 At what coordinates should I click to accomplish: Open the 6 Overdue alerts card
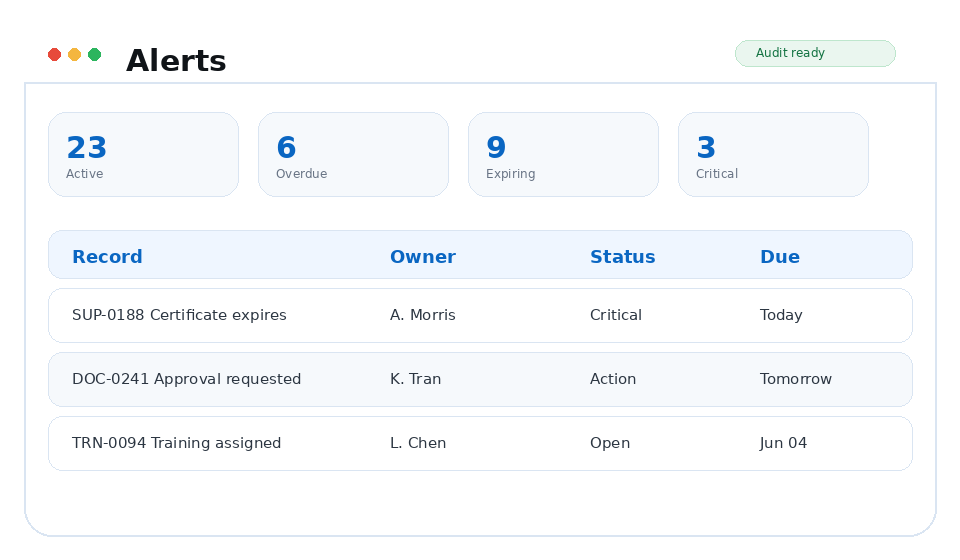coord(353,154)
